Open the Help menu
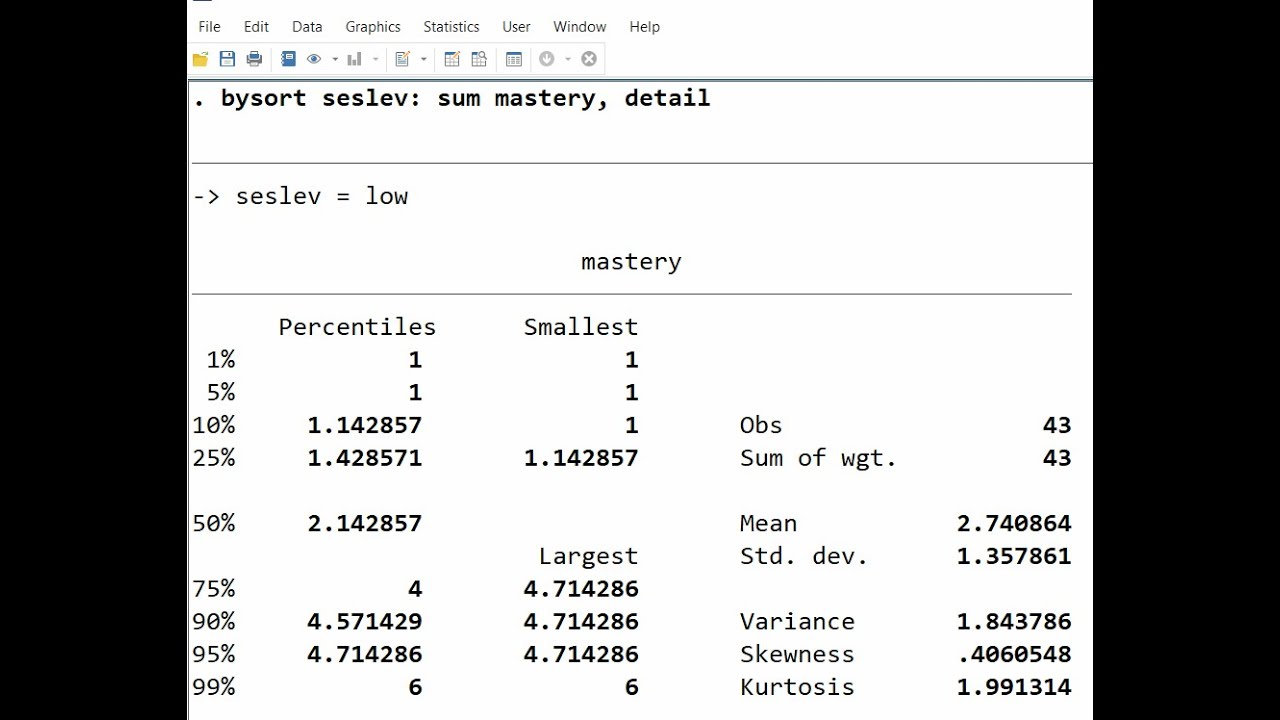Image resolution: width=1280 pixels, height=720 pixels. 644,27
